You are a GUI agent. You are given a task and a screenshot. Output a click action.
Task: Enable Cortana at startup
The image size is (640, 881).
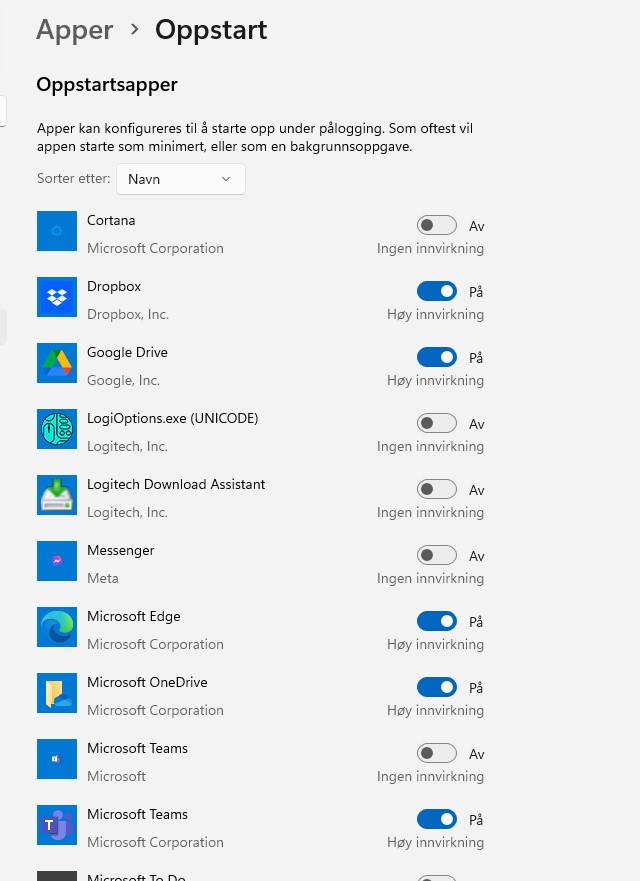(436, 226)
